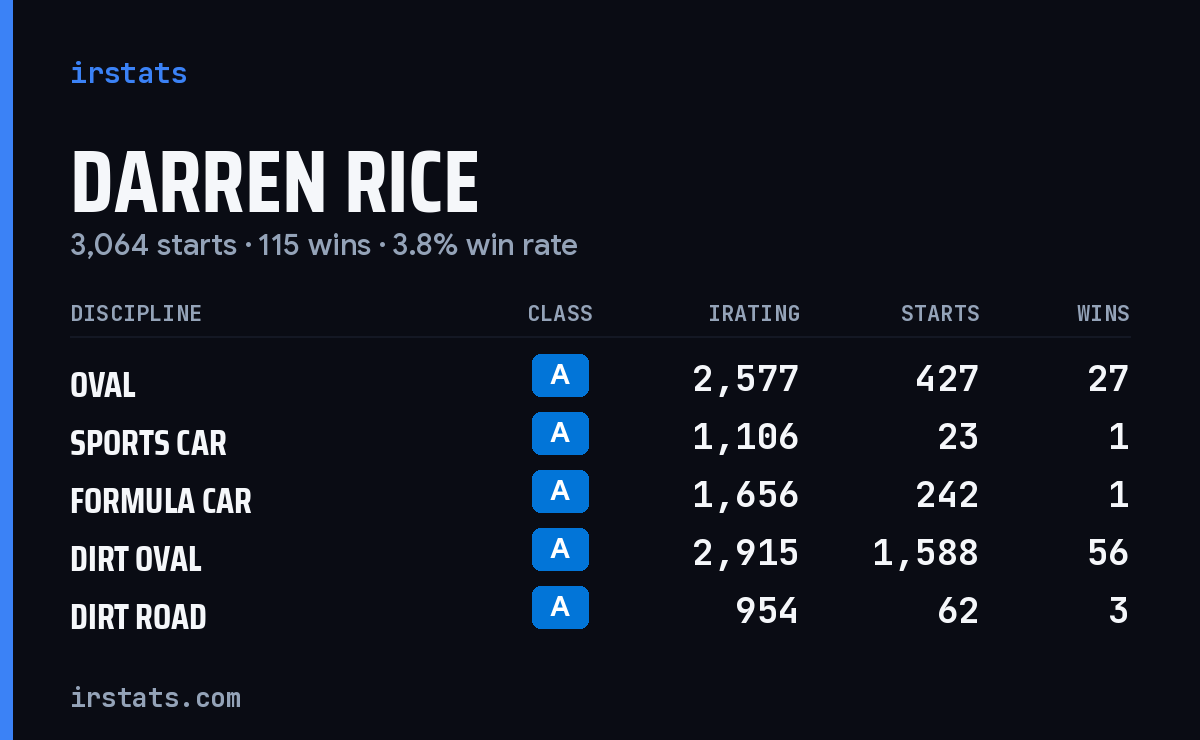
Task: Select the DIRT OVAL discipline row
Action: click(x=600, y=553)
